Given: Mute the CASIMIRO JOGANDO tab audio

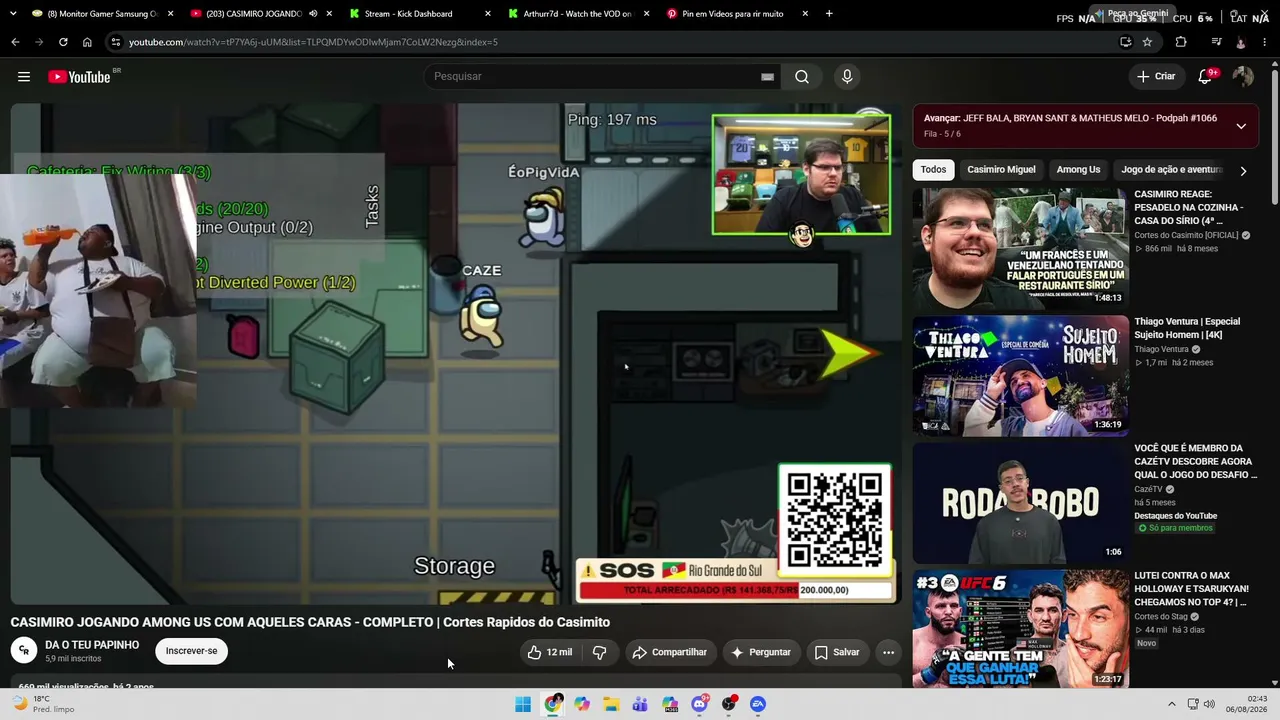Looking at the screenshot, I should pos(313,14).
